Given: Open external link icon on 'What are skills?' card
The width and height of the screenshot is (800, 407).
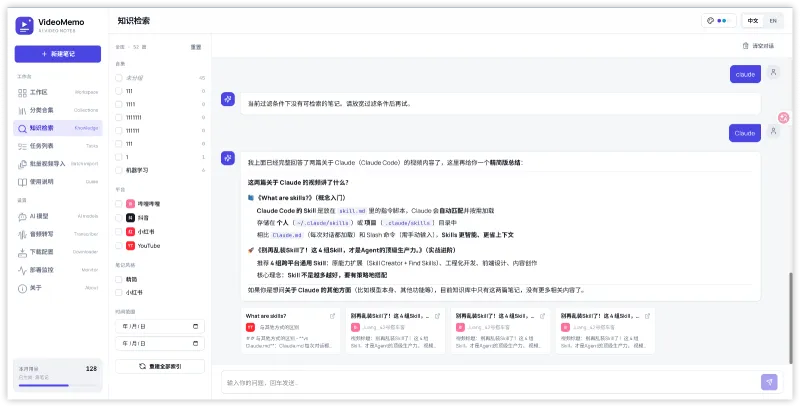Looking at the screenshot, I should coord(333,316).
